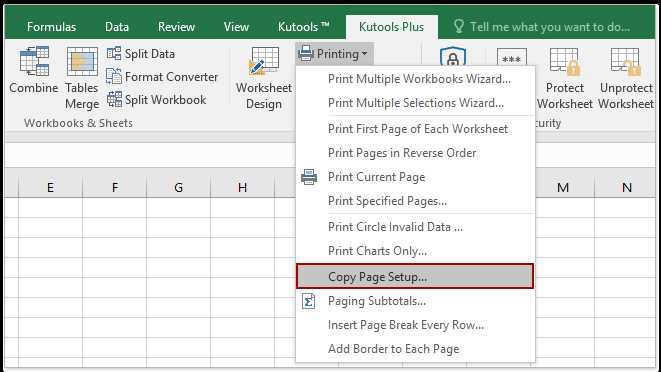
Task: Select the Split Data icon
Action: click(114, 54)
